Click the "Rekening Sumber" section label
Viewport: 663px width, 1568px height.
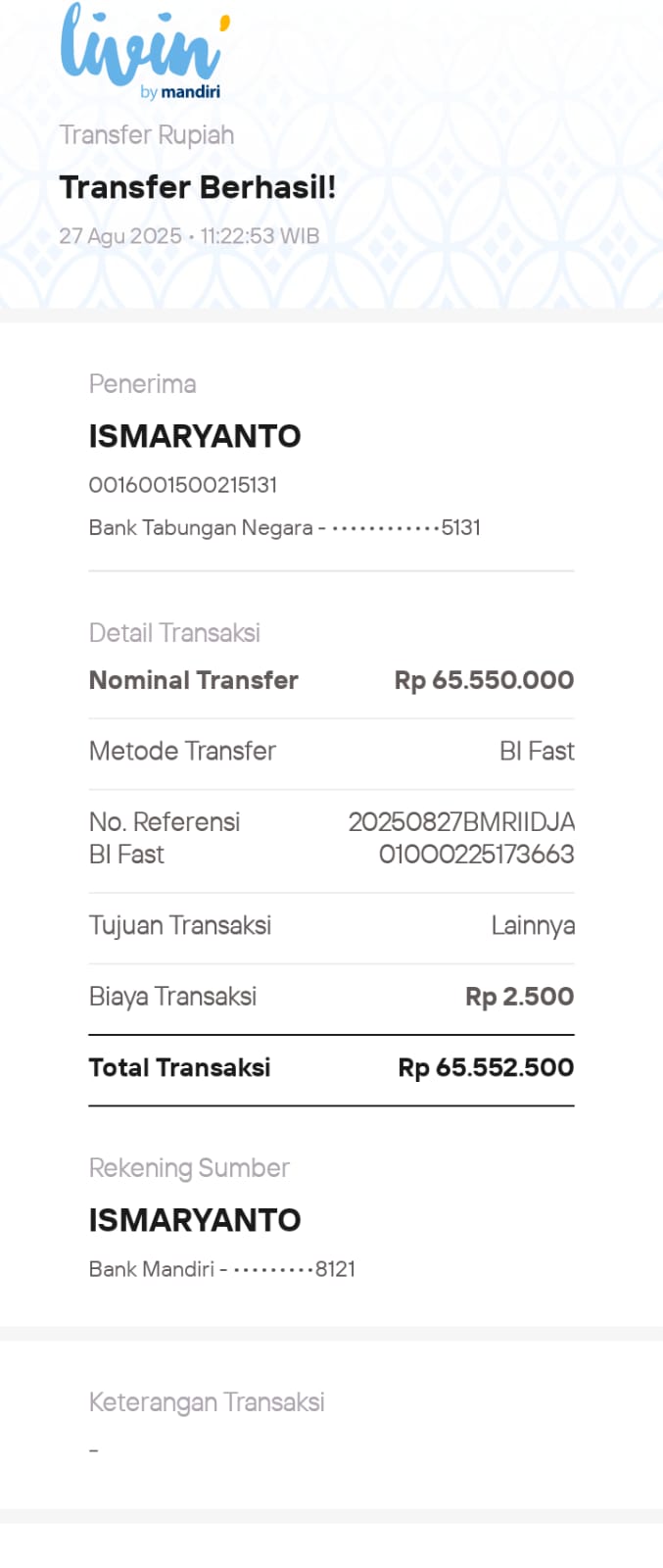pyautogui.click(x=189, y=1168)
